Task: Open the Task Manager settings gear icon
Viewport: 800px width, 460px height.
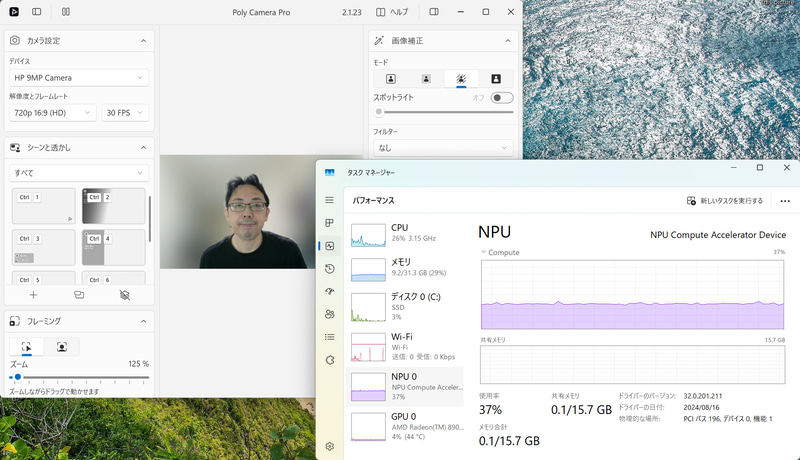Action: [x=330, y=446]
